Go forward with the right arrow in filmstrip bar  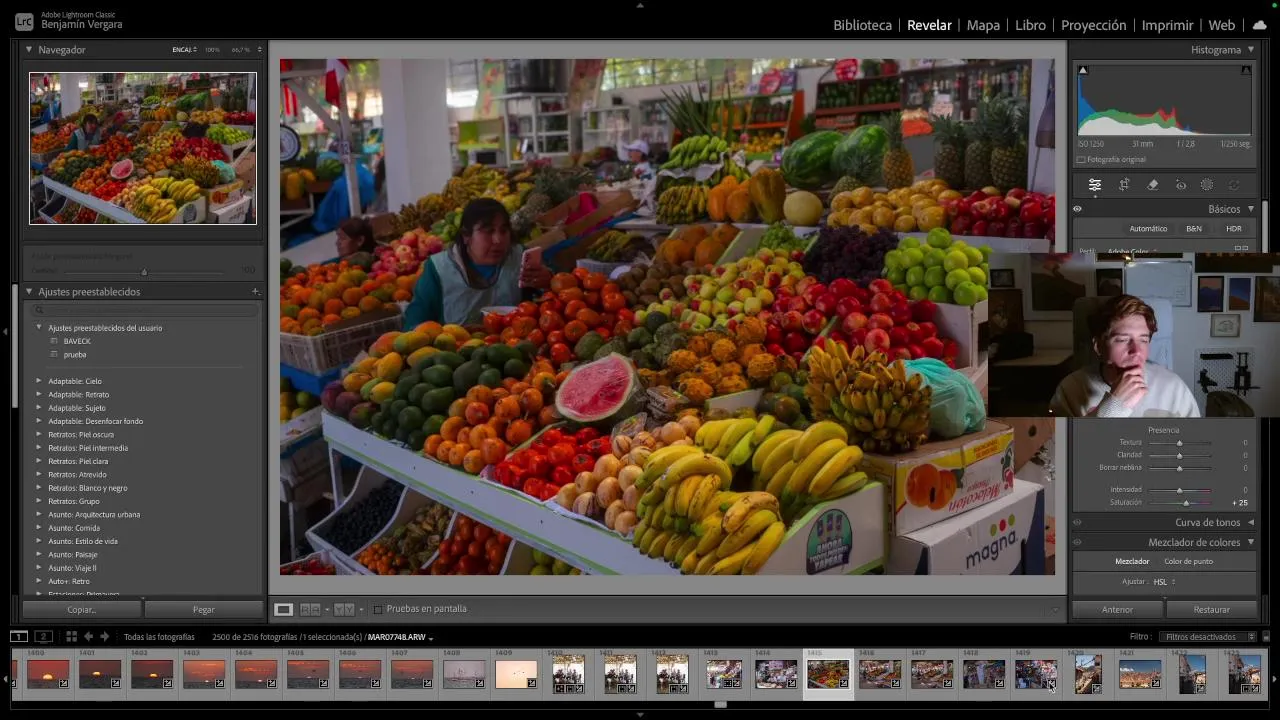pyautogui.click(x=104, y=636)
